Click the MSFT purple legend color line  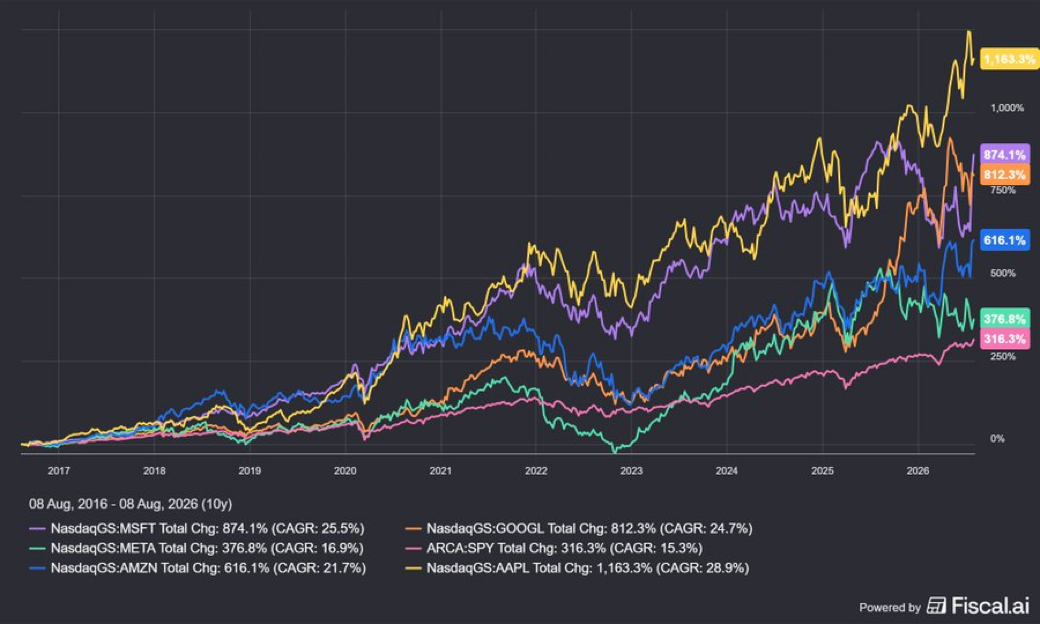[x=38, y=529]
